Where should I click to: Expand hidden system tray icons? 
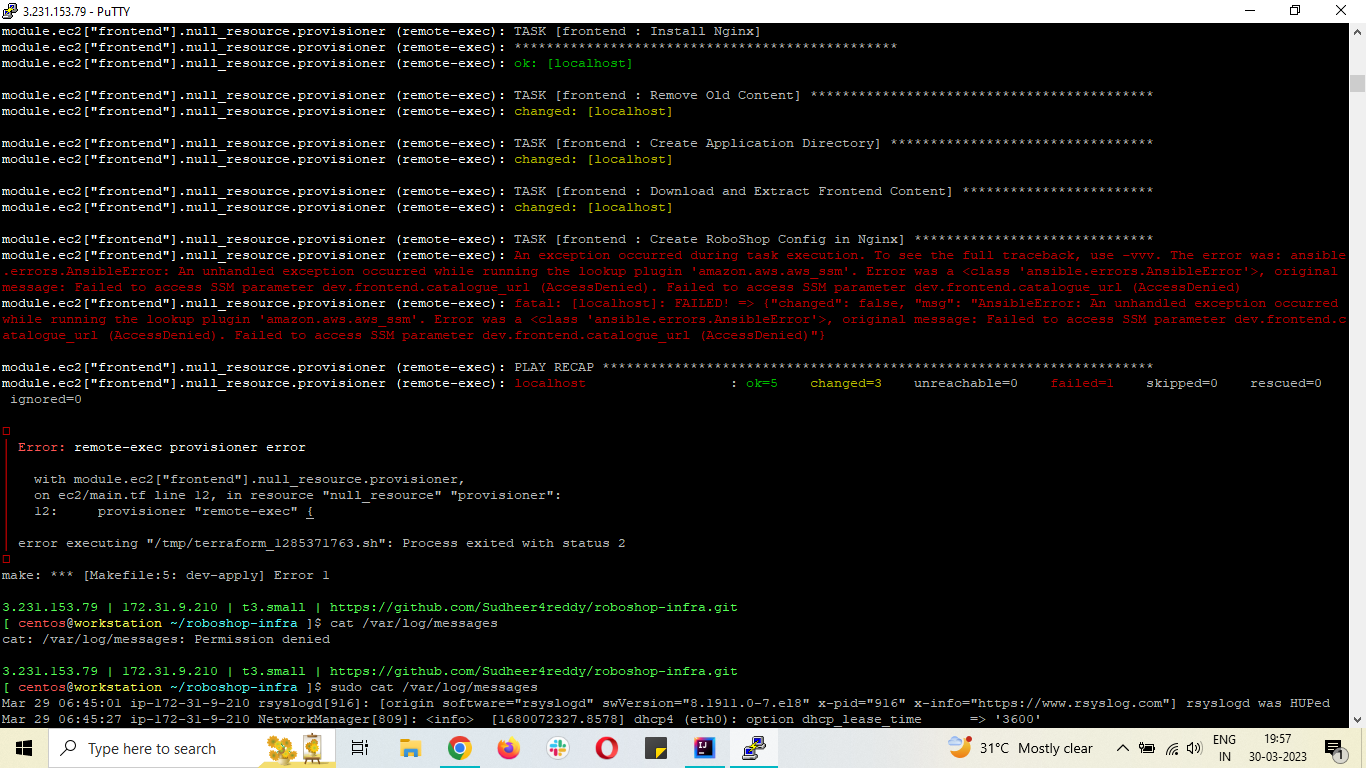pos(1122,748)
